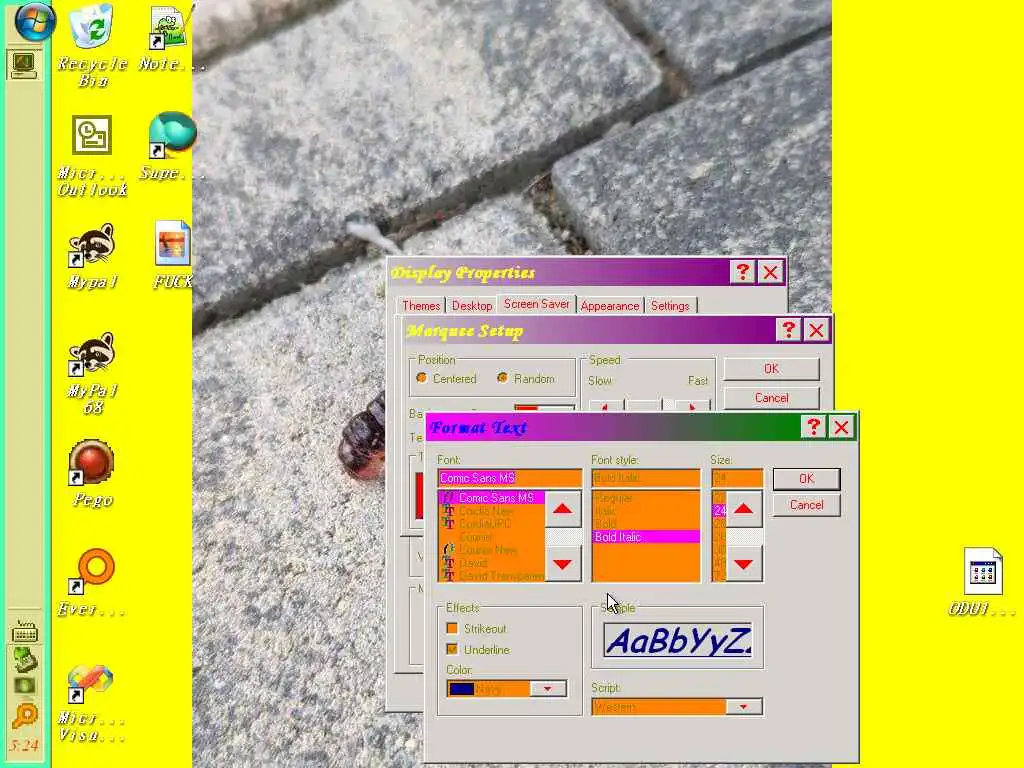The image size is (1024, 768).
Task: Click the orange magnifier tray icon
Action: point(24,716)
